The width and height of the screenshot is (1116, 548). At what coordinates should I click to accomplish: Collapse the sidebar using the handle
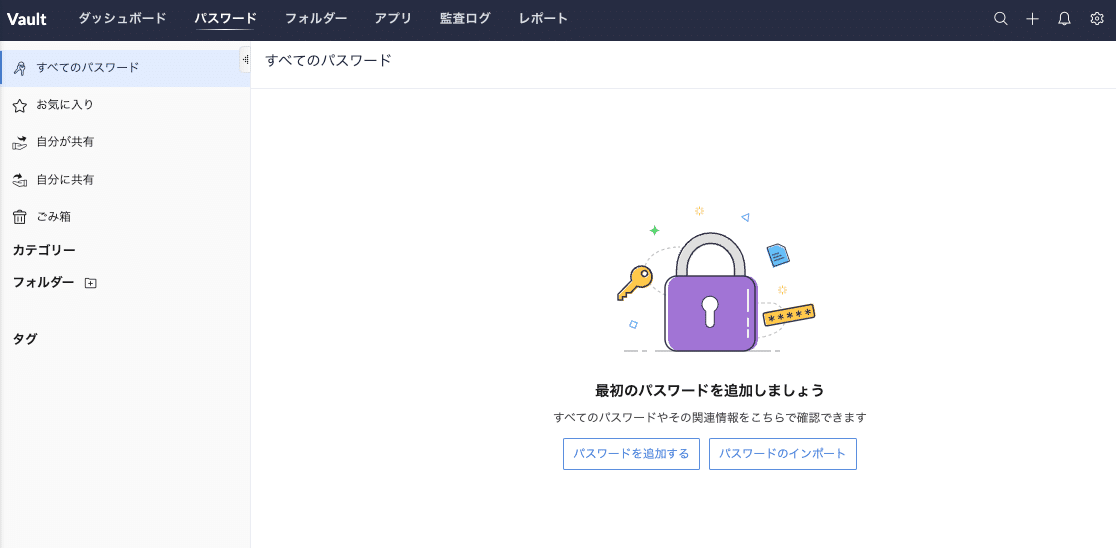coord(246,60)
